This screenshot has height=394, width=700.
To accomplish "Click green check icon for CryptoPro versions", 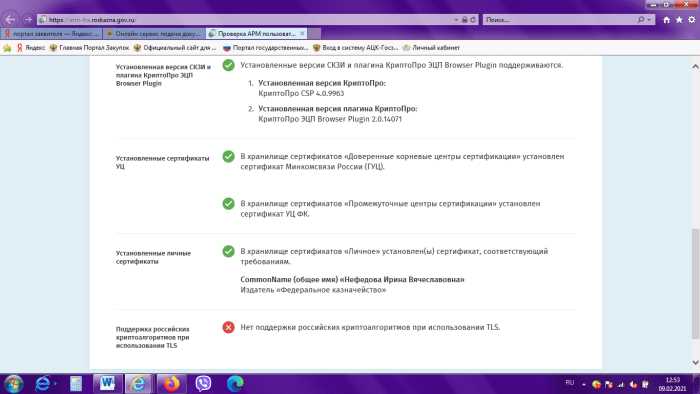I will point(229,66).
